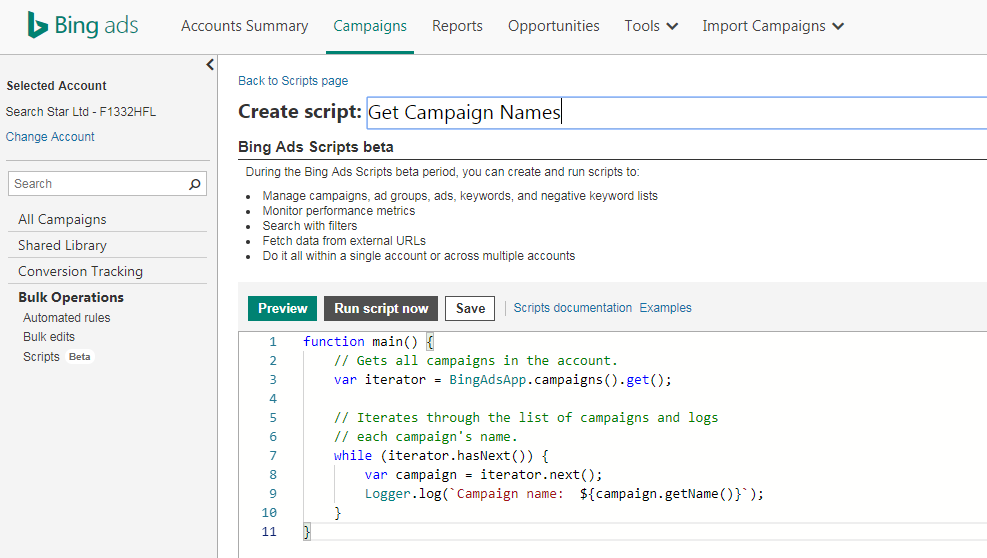Image resolution: width=987 pixels, height=558 pixels.
Task: Open the Examples link
Action: coord(665,307)
